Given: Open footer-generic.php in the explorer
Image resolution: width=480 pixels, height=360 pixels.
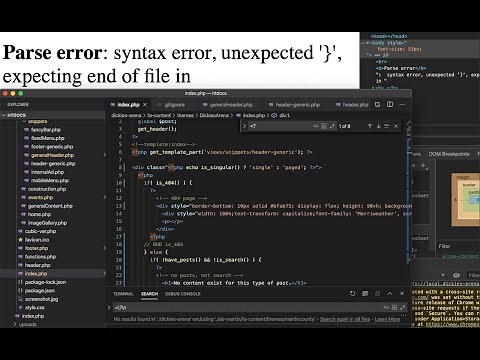Looking at the screenshot, I should pyautogui.click(x=52, y=147).
